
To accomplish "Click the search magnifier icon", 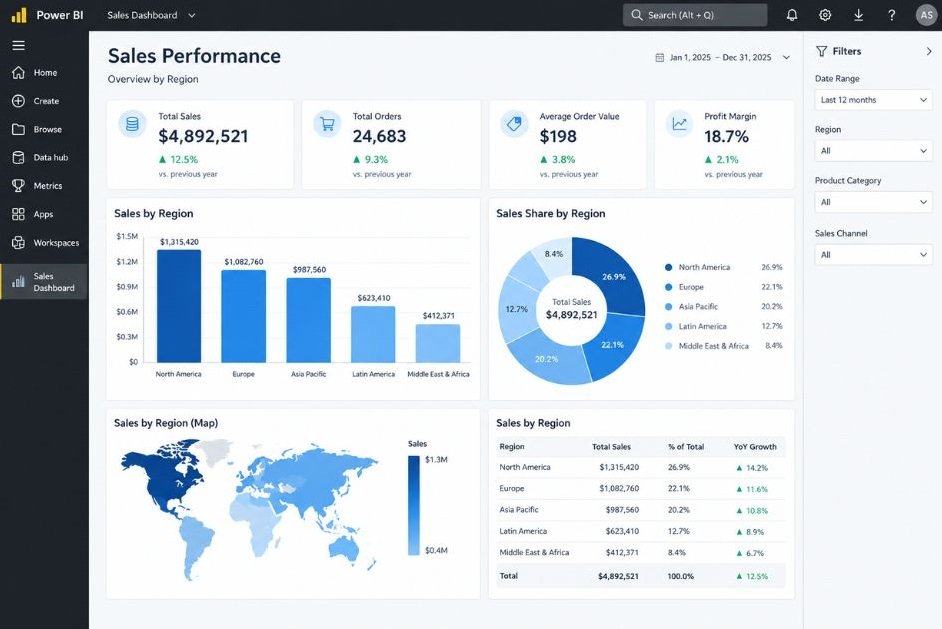I will [x=637, y=15].
